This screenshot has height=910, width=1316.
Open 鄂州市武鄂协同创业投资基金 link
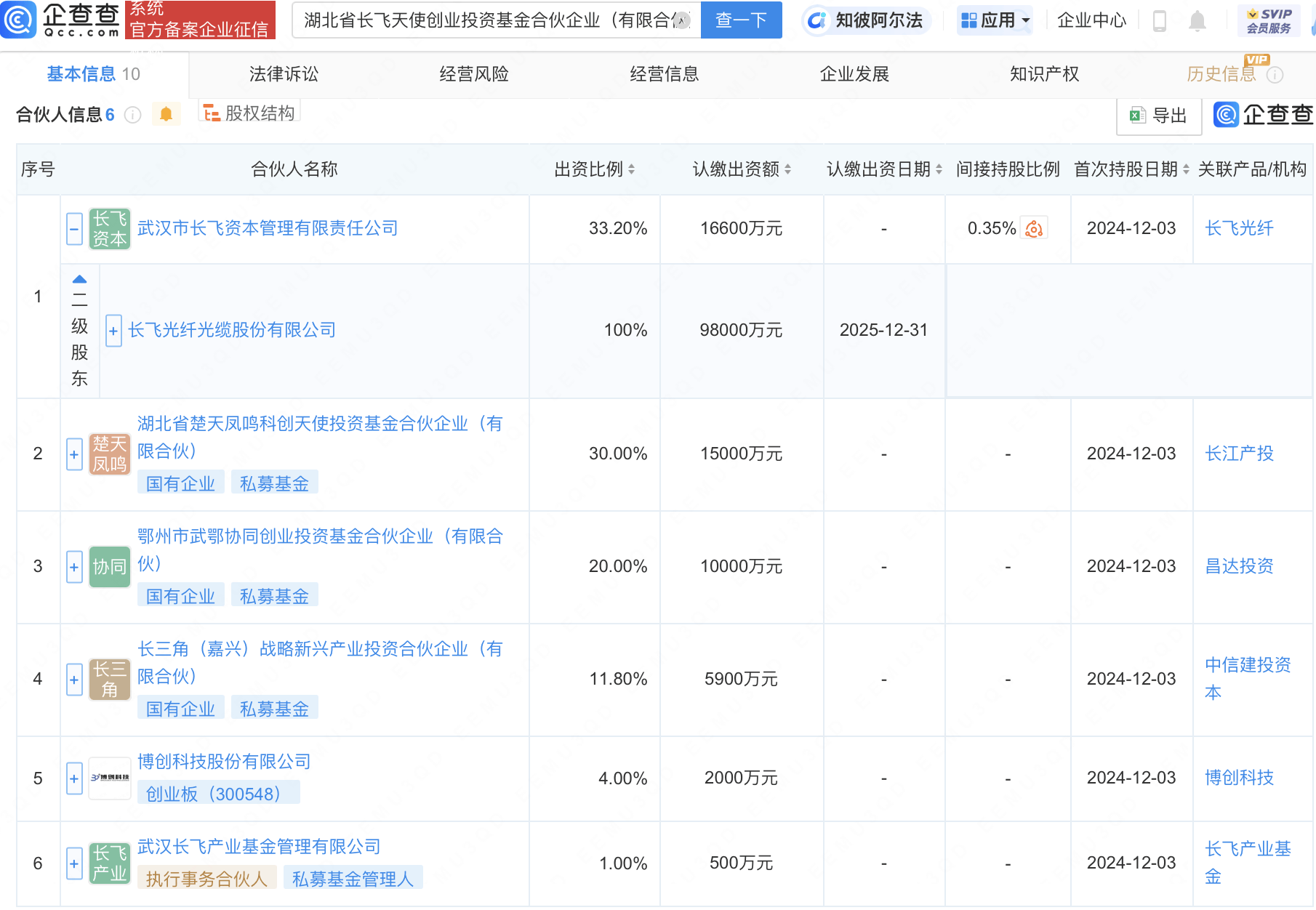point(320,550)
